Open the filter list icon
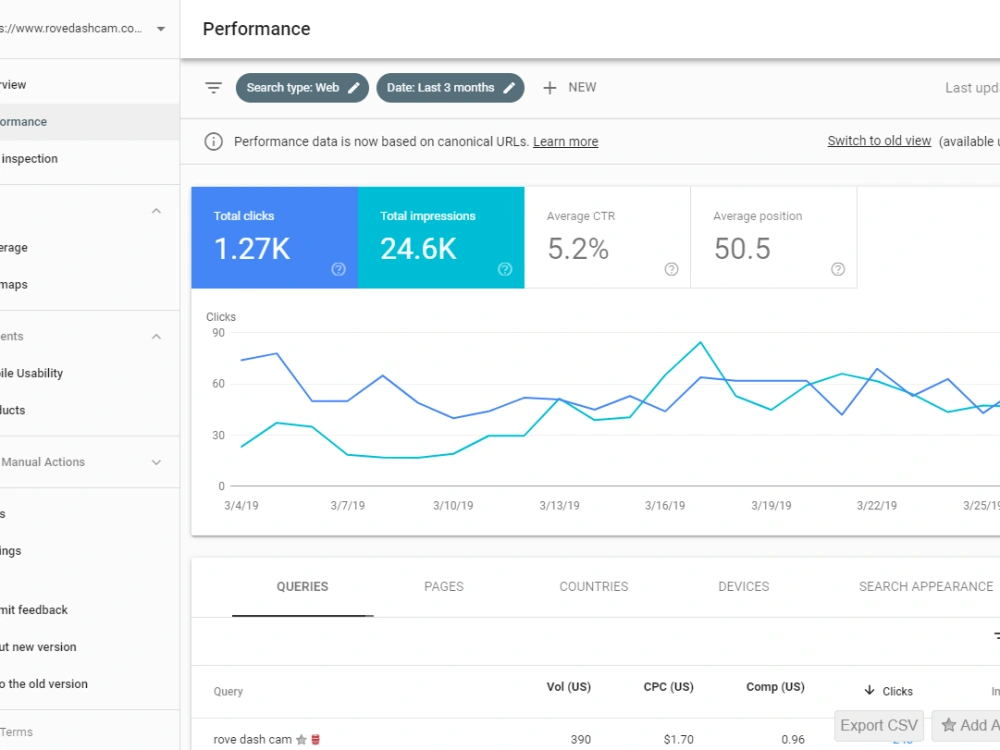1000x750 pixels. point(214,88)
